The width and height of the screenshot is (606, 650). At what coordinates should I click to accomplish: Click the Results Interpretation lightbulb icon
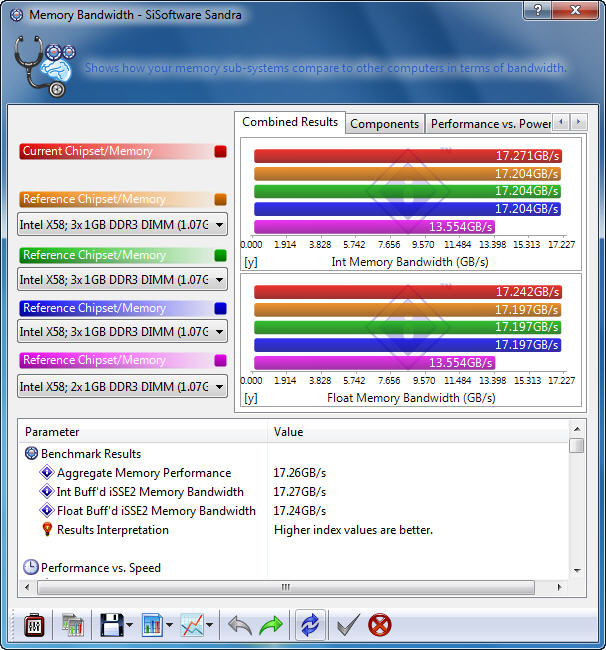[x=47, y=529]
